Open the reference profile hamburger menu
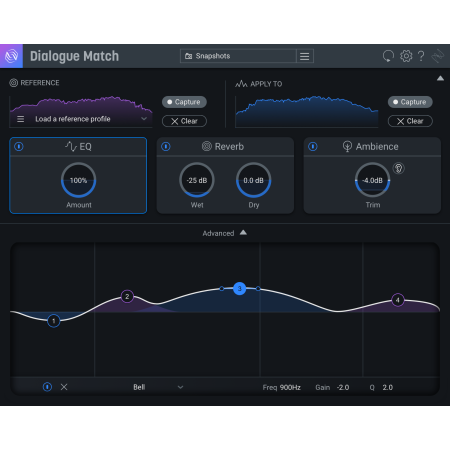Viewport: 450px width, 450px height. pyautogui.click(x=21, y=119)
